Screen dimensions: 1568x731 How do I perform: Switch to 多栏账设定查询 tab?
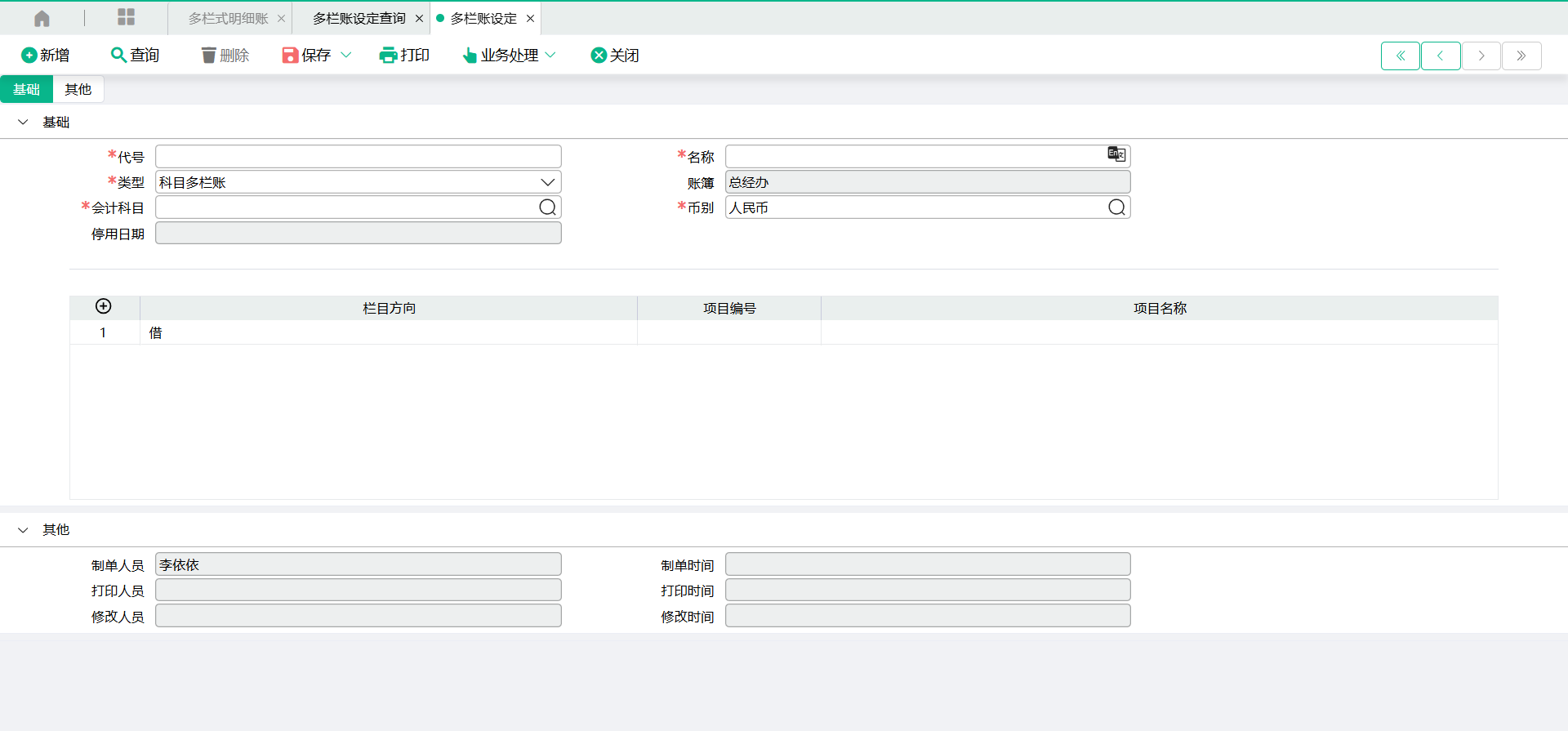[359, 18]
